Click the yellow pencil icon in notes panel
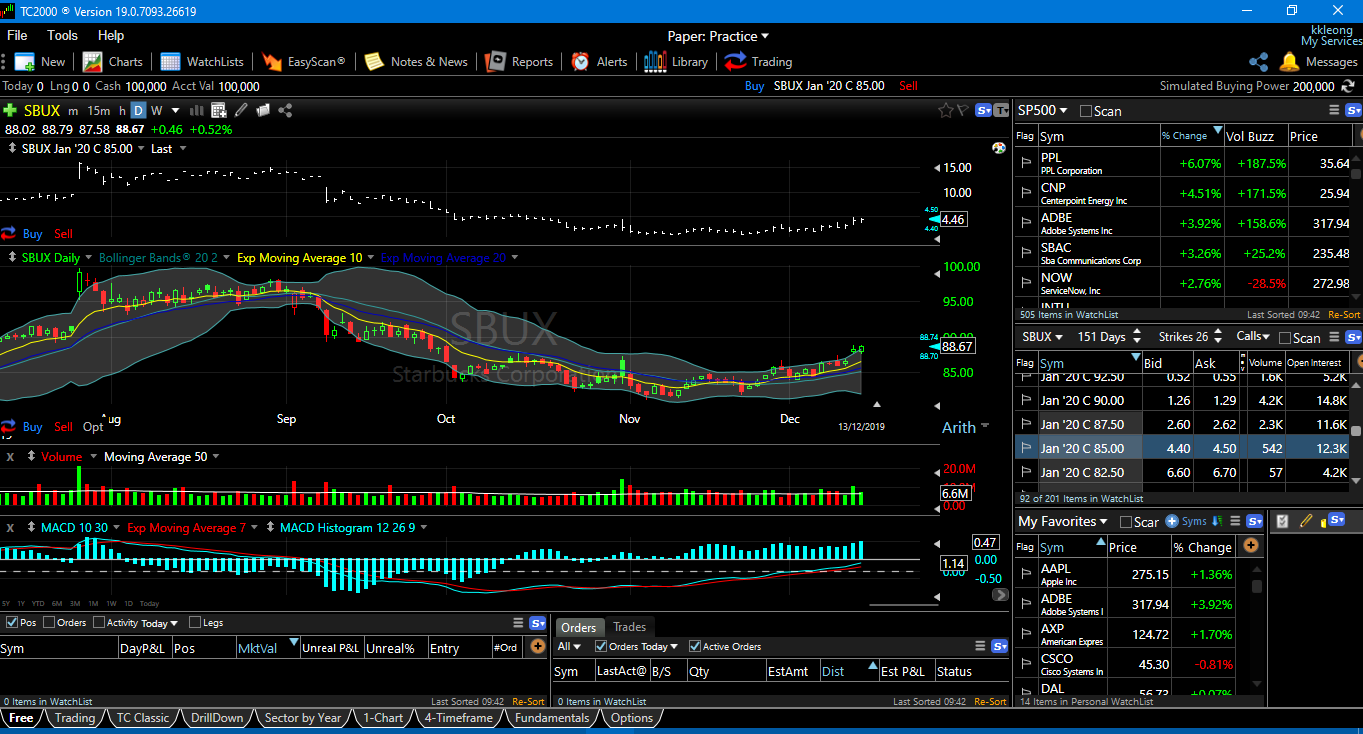Screen dimensions: 1363x734 coord(1306,521)
